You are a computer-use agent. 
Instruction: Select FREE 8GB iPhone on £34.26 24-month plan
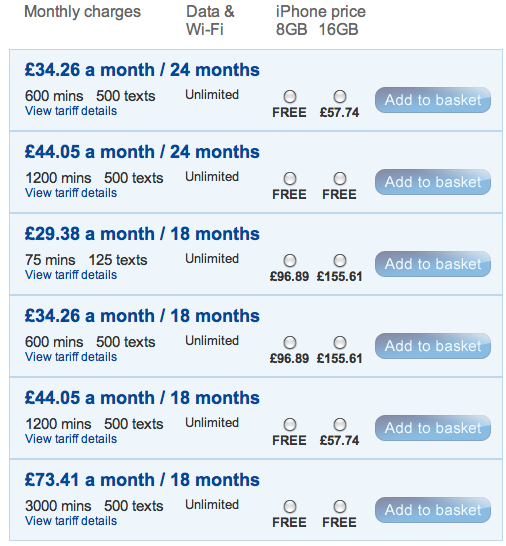(289, 96)
